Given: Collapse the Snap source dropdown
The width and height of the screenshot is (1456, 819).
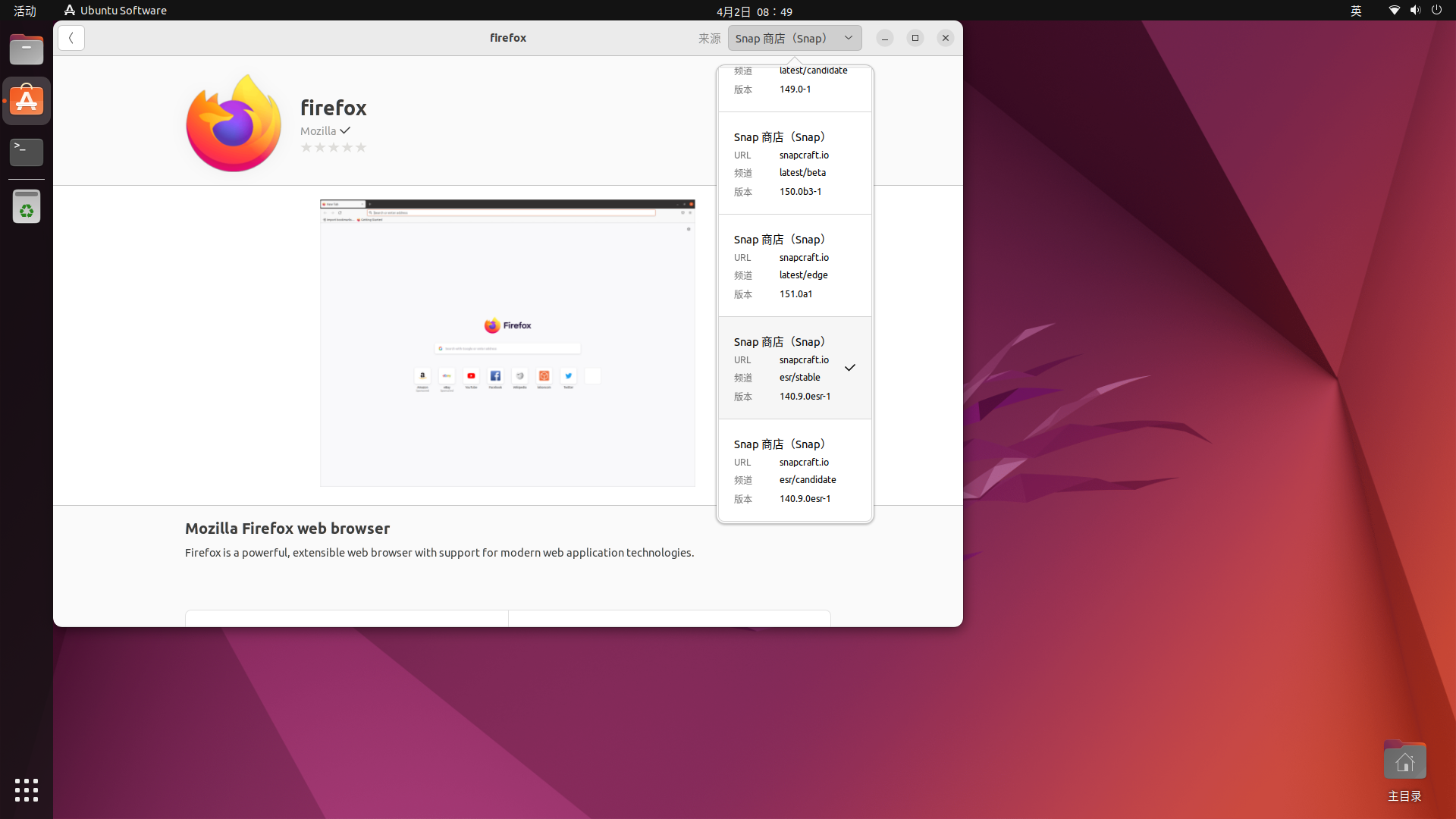Looking at the screenshot, I should pyautogui.click(x=794, y=38).
